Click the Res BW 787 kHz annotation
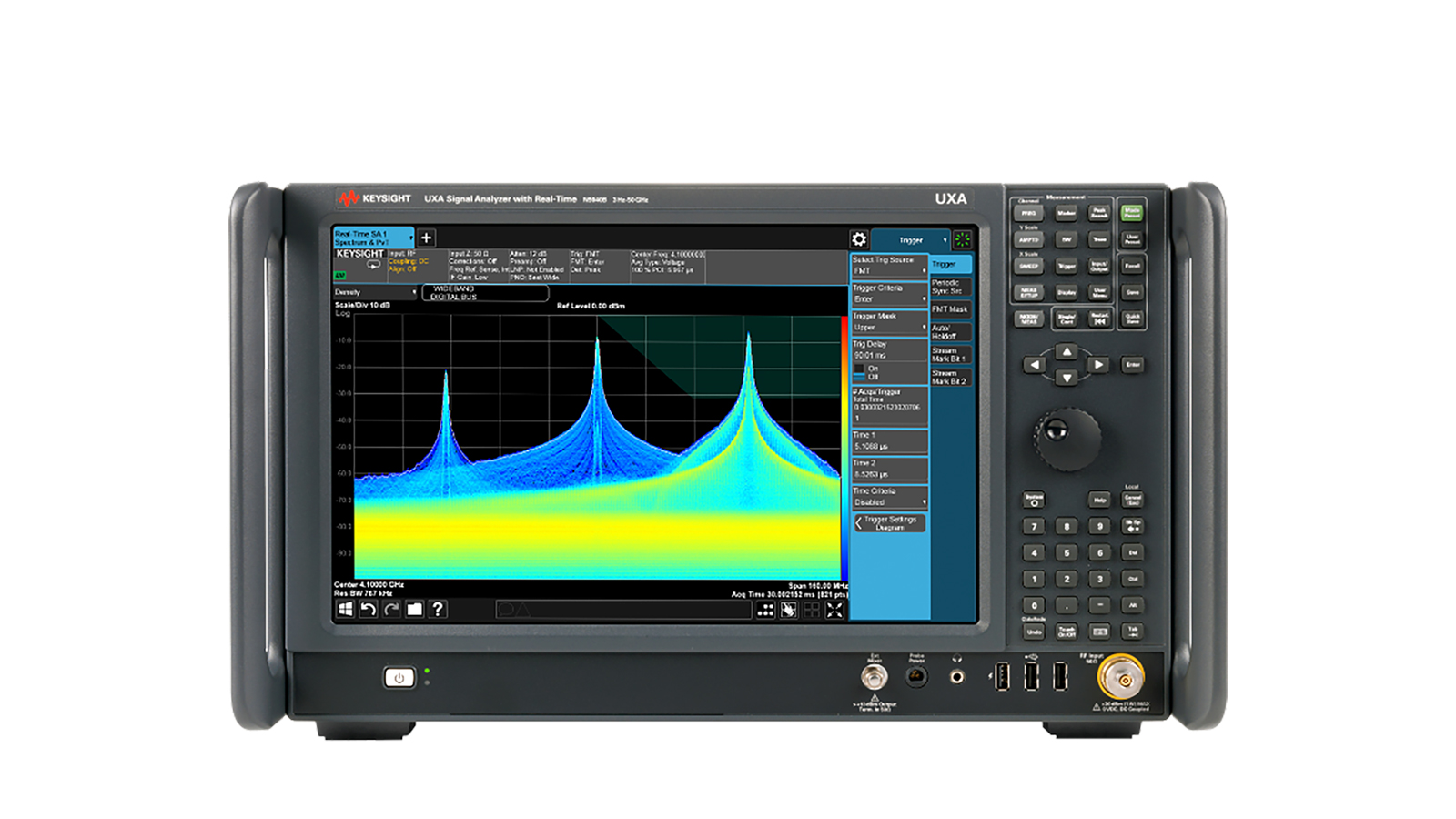Viewport: 1456px width, 819px height. (x=363, y=593)
